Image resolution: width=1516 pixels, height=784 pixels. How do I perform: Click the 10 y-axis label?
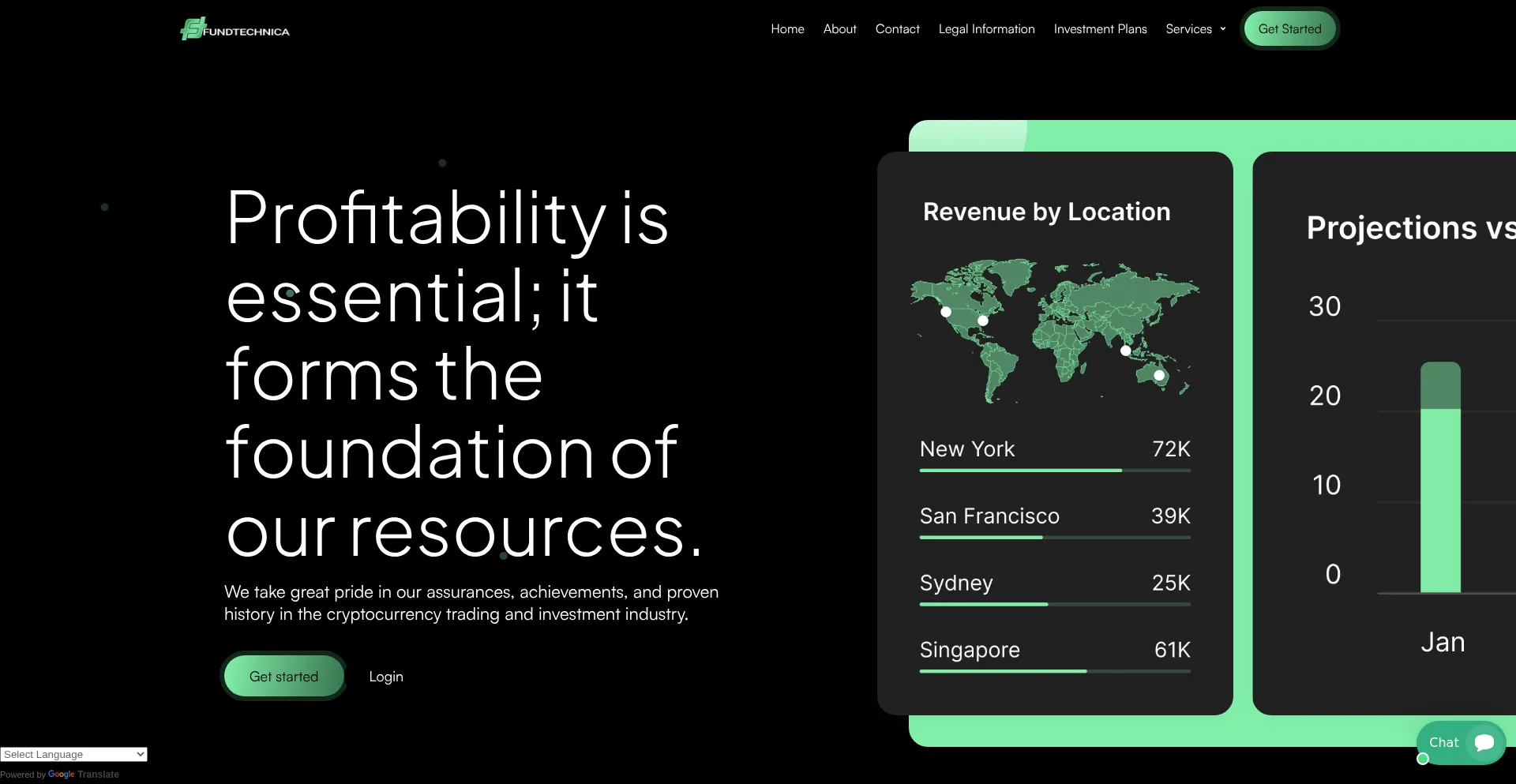pyautogui.click(x=1326, y=485)
